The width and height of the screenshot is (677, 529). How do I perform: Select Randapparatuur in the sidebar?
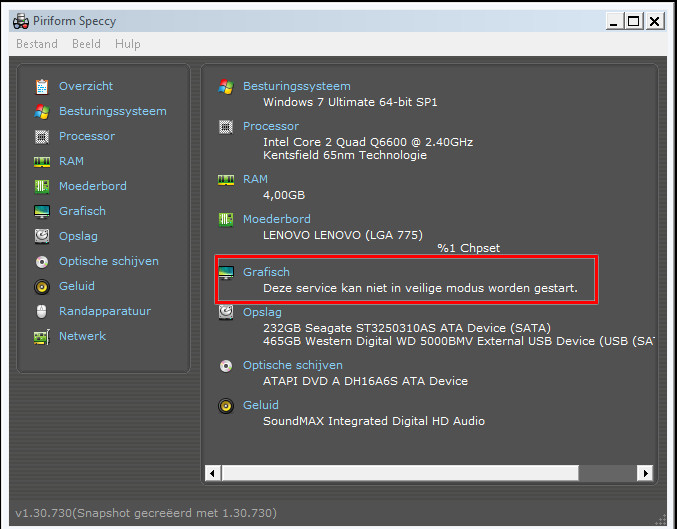pos(105,311)
